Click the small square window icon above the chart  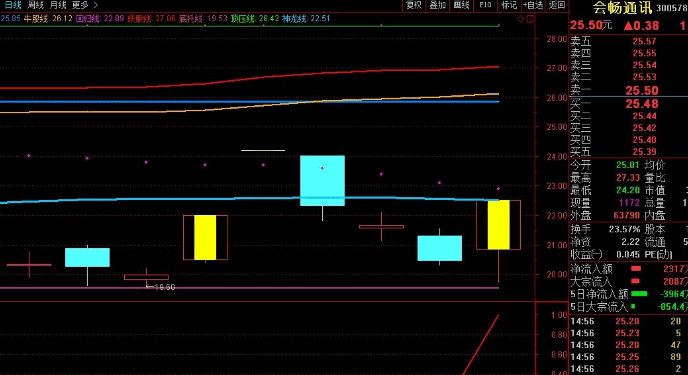[x=530, y=19]
